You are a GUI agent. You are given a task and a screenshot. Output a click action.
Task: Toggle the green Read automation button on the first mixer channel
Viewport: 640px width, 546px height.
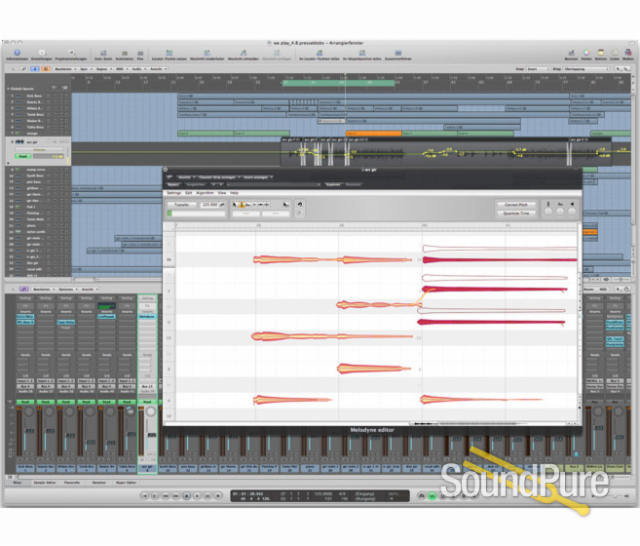click(26, 402)
